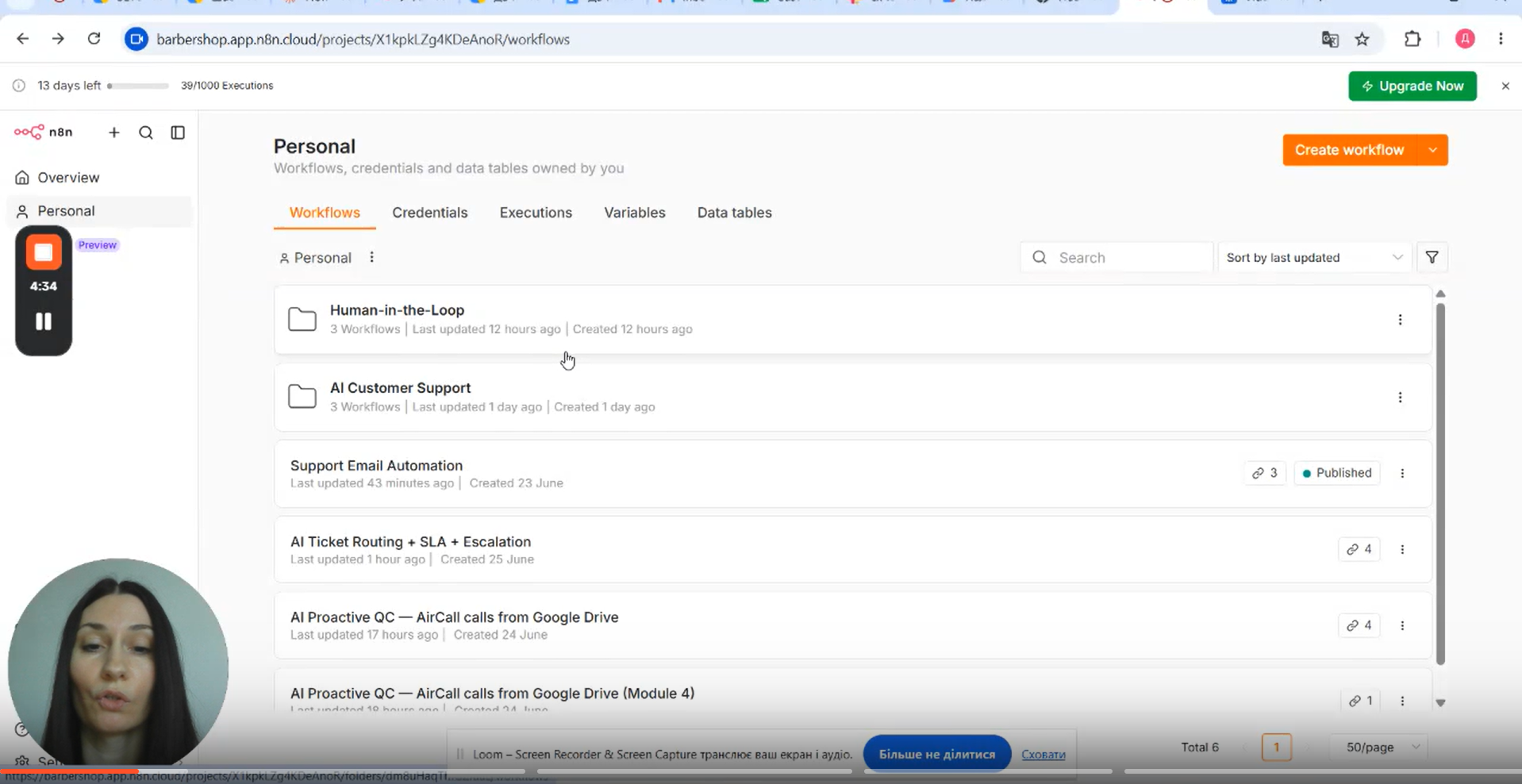Click link count badge on AI Ticket Routing
The width and height of the screenshot is (1522, 784).
click(x=1359, y=549)
